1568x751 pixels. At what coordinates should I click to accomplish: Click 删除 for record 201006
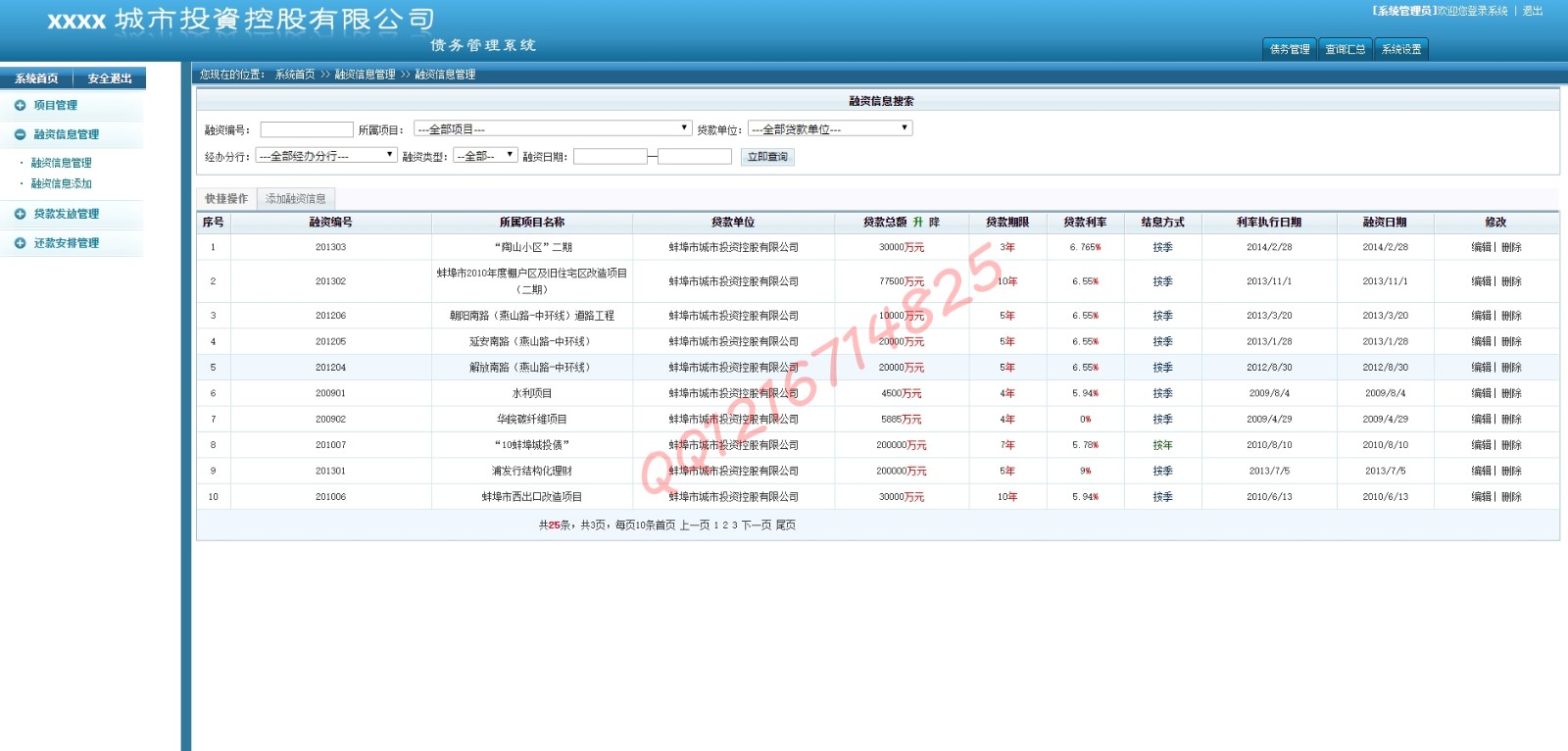point(1511,497)
